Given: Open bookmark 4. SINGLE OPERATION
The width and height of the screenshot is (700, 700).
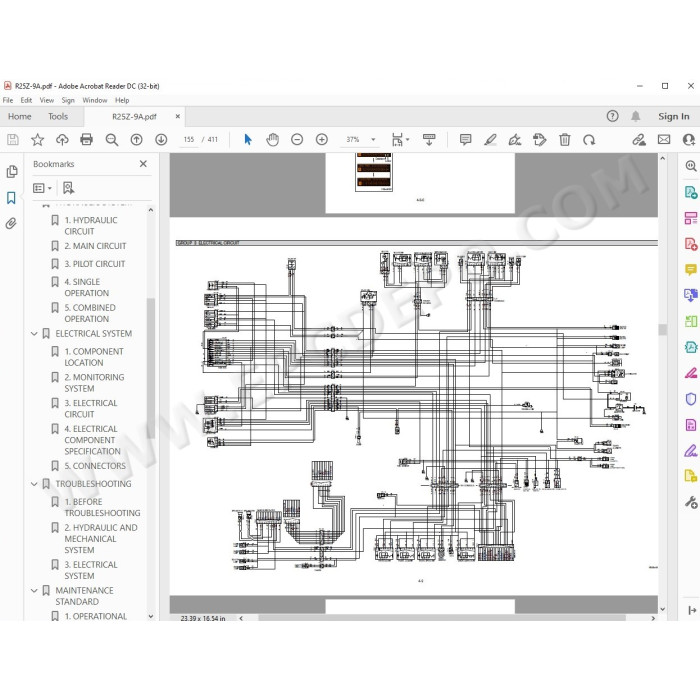Looking at the screenshot, I should click(87, 287).
